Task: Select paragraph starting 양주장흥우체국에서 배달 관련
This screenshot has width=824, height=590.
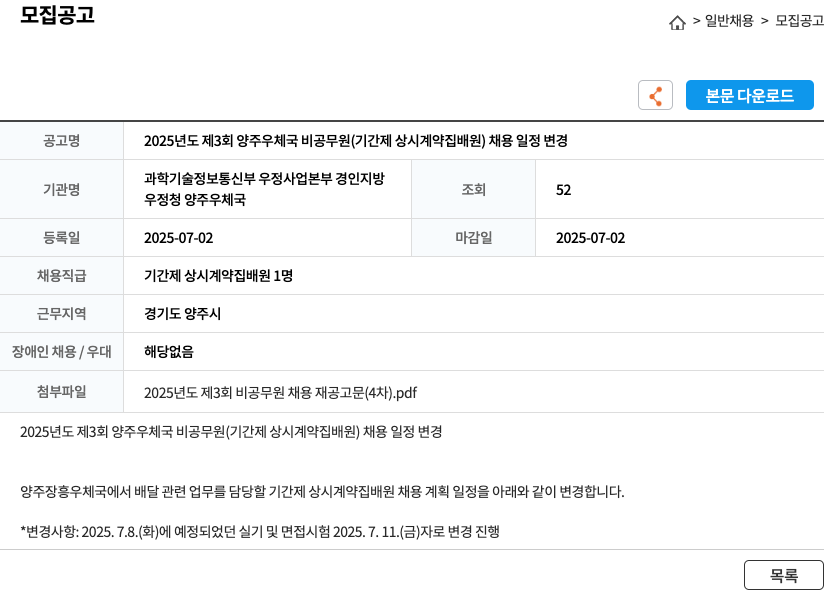Action: pyautogui.click(x=322, y=492)
